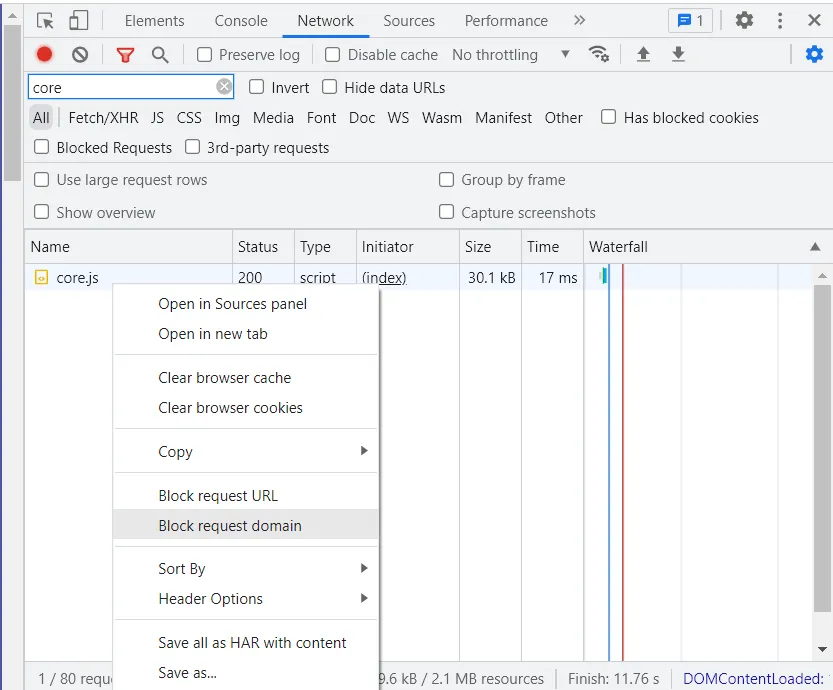This screenshot has width=833, height=690.
Task: Switch to the Console tab
Action: pos(241,20)
